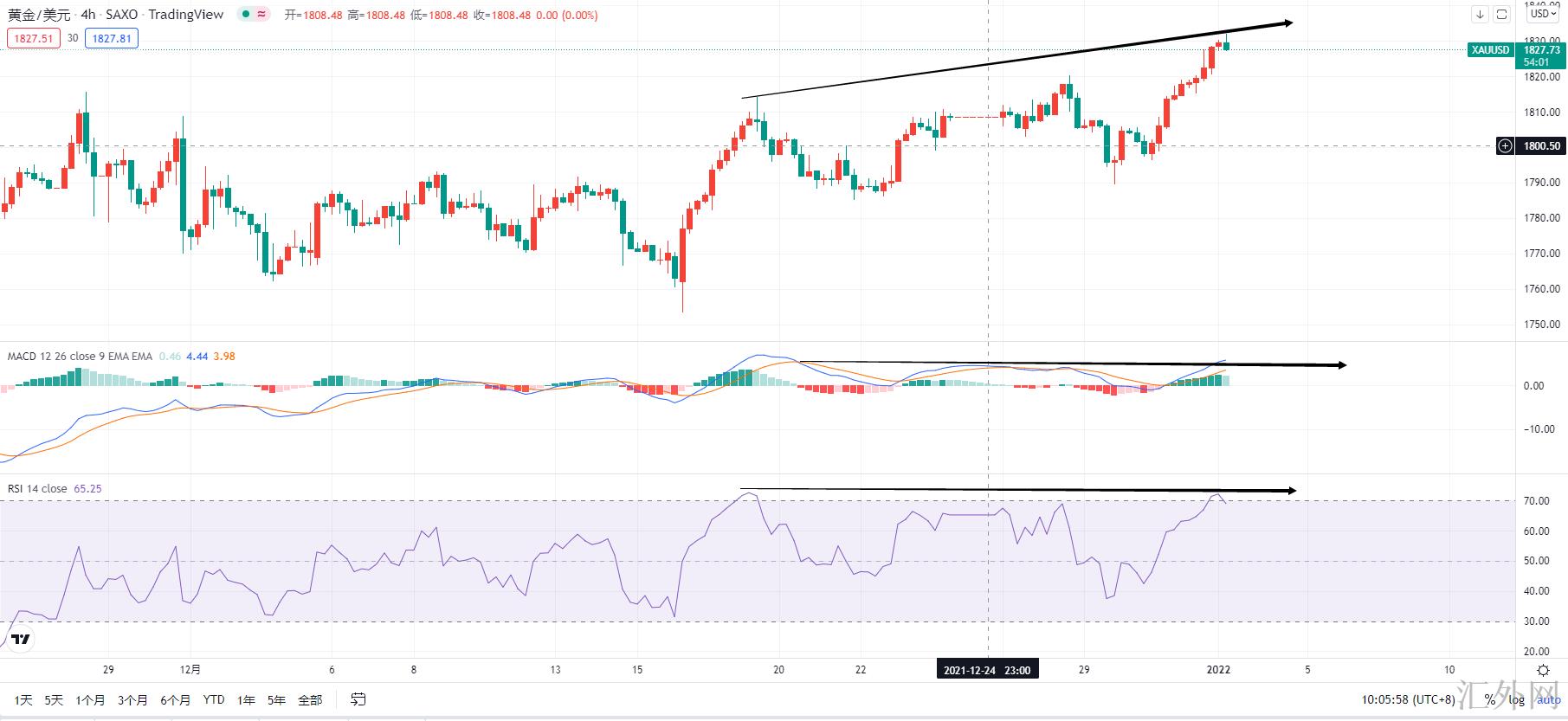Viewport: 1568px width, 721px height.
Task: Expand the MACD indicator legend
Action: pyautogui.click(x=80, y=356)
